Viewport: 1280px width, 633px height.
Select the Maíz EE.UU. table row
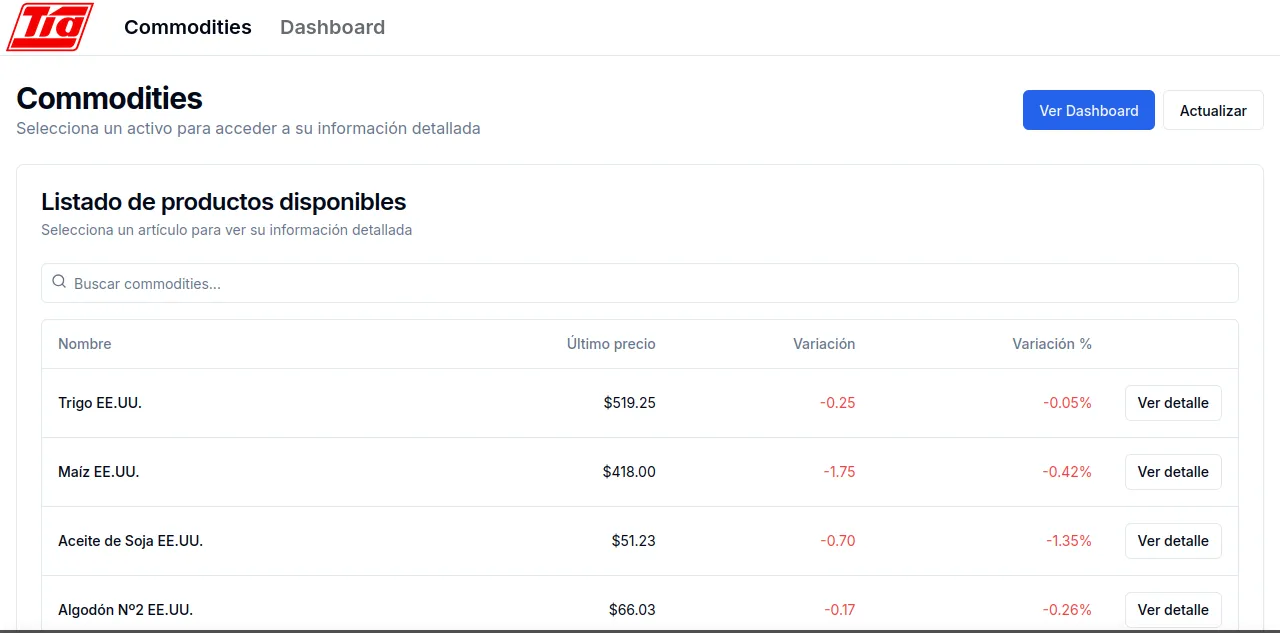pyautogui.click(x=400, y=471)
